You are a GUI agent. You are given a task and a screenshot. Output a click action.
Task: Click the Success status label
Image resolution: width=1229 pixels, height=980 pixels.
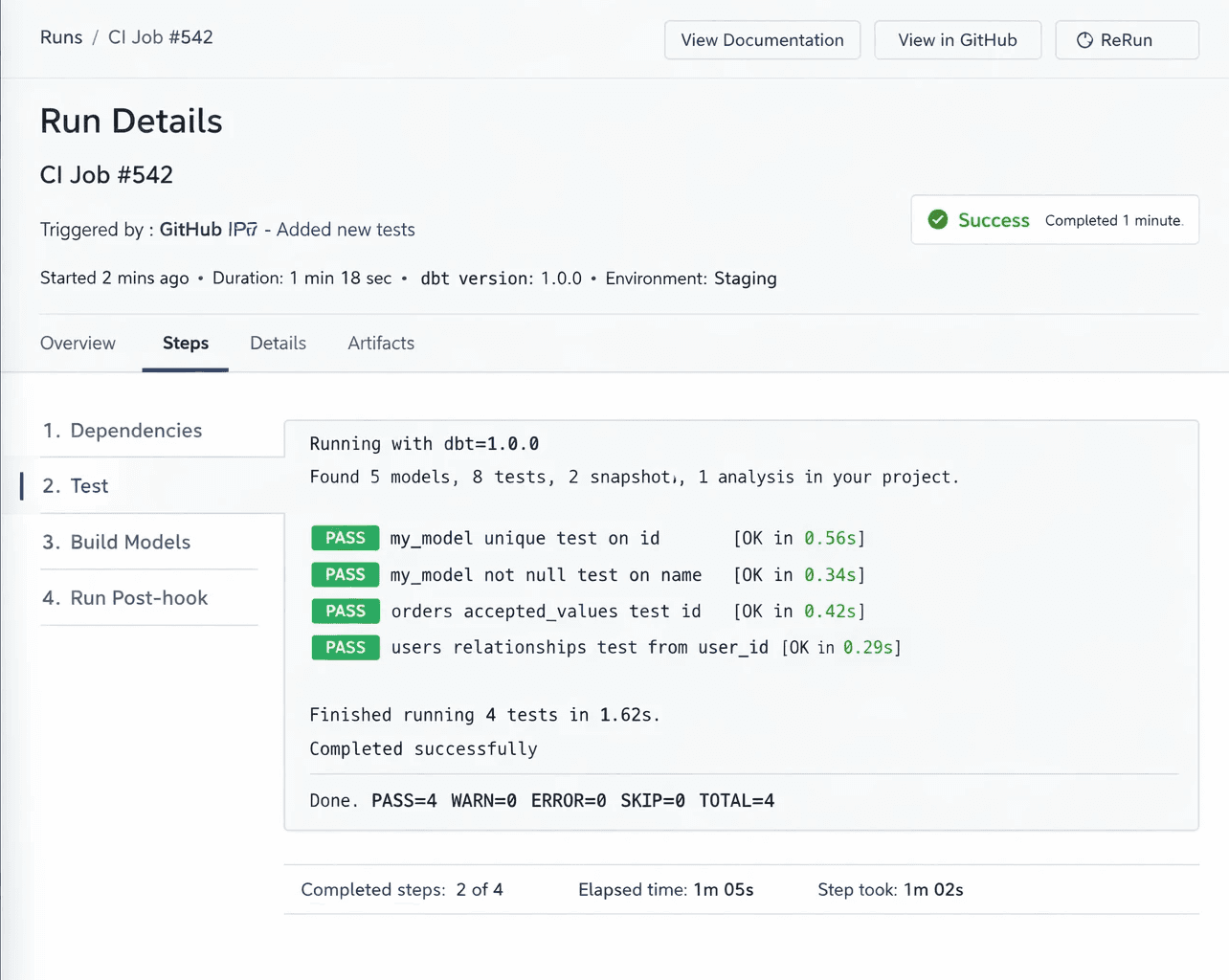994,220
